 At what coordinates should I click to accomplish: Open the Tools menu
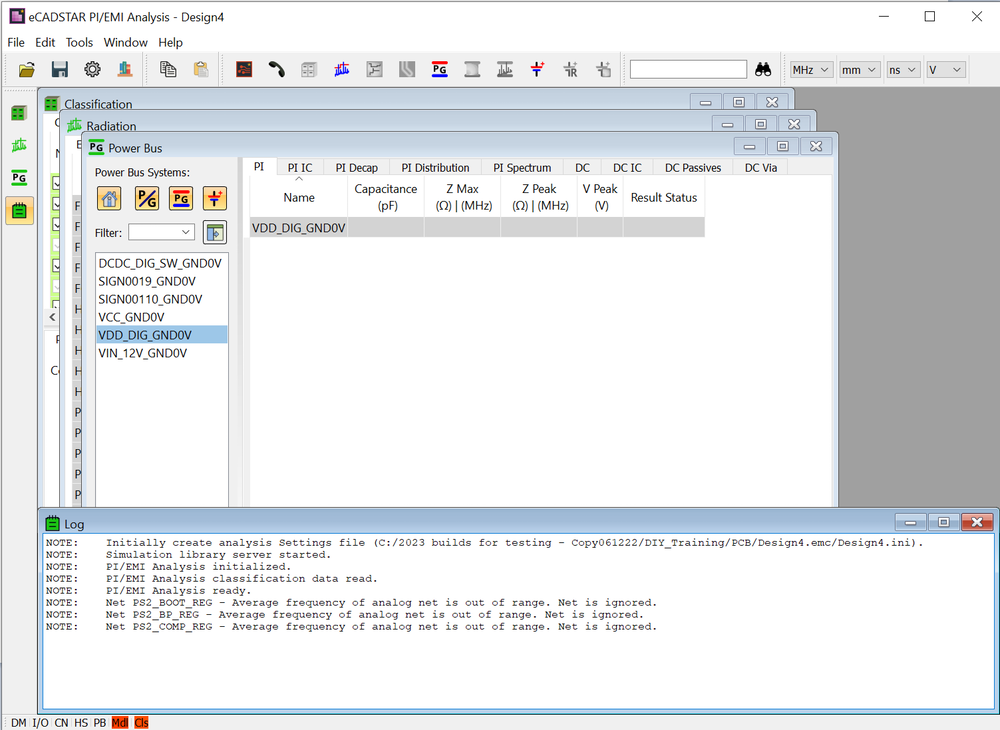click(79, 43)
